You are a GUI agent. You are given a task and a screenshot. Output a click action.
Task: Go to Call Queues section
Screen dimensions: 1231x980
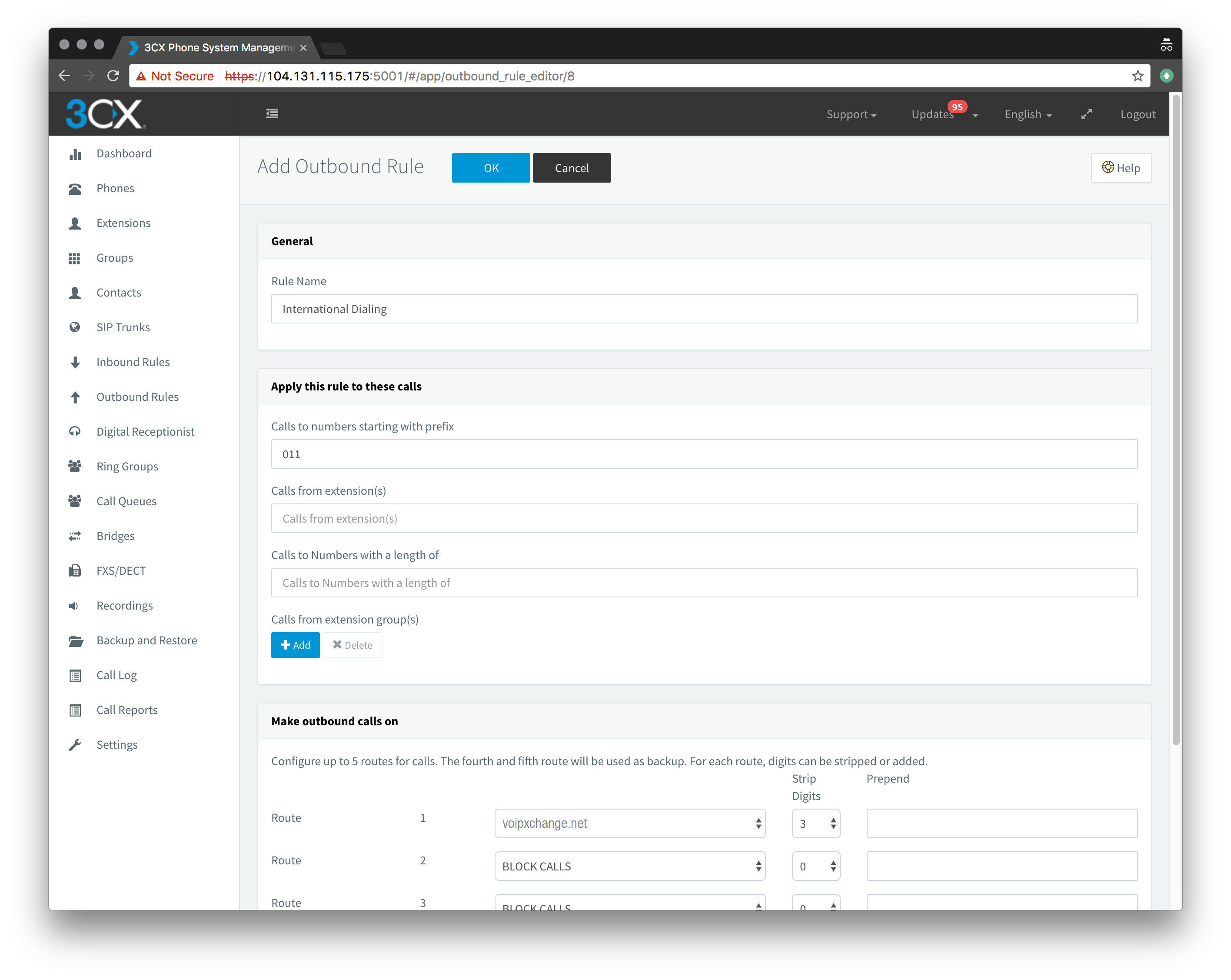pos(126,501)
